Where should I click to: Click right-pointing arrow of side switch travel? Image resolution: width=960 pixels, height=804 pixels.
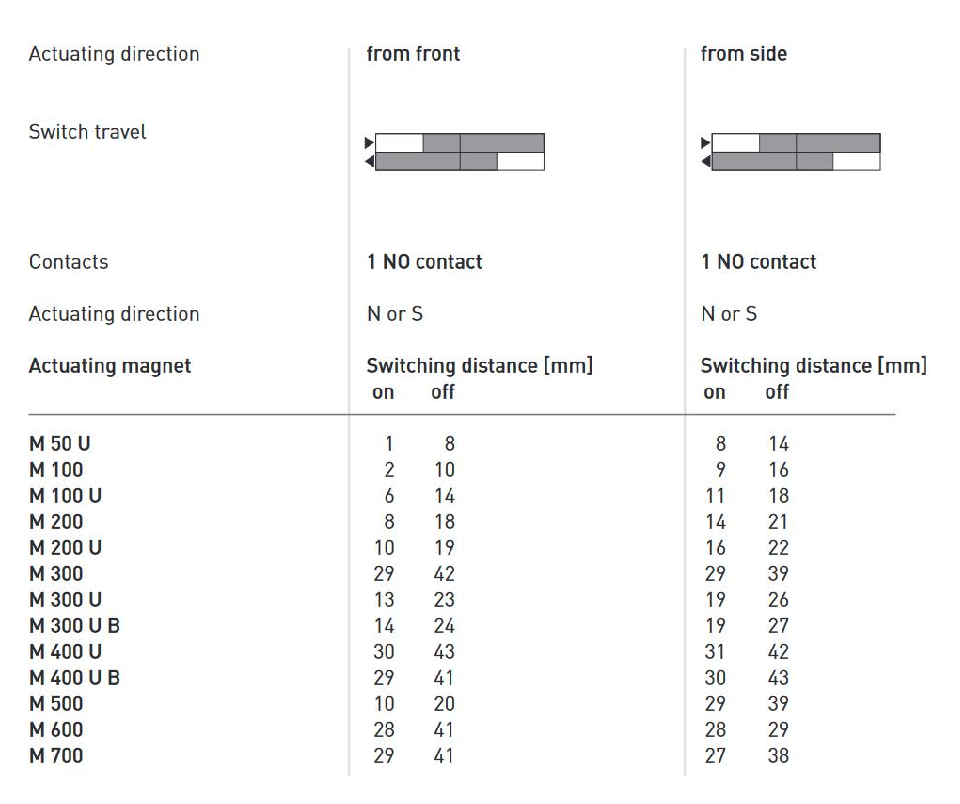(705, 143)
